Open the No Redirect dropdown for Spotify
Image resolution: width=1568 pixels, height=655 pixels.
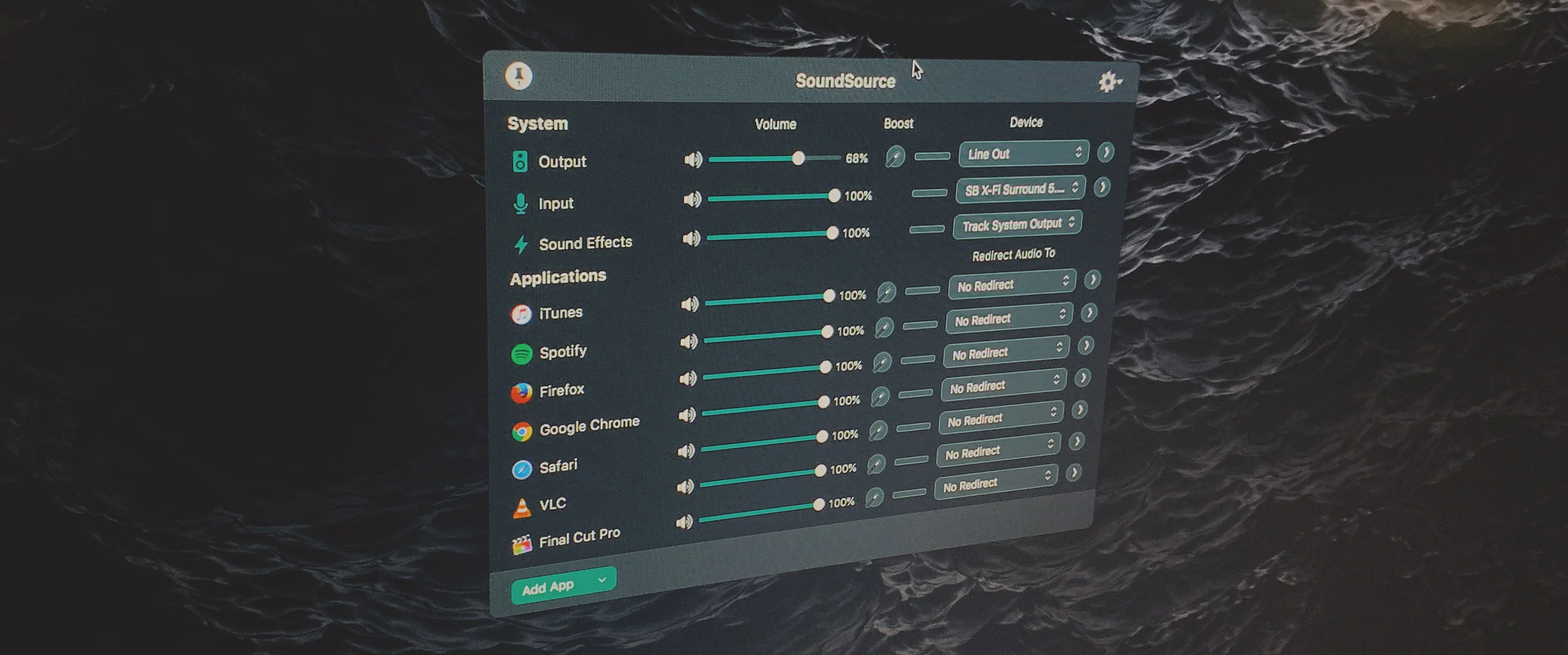point(1009,318)
